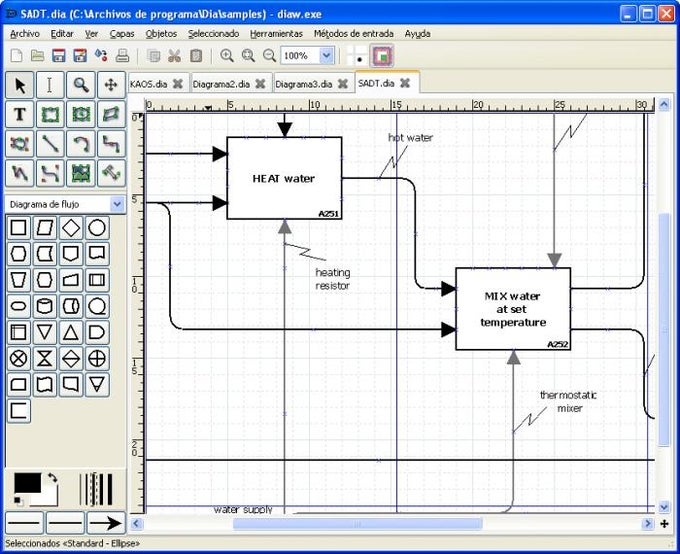Click the black foreground color swatch

(27, 482)
